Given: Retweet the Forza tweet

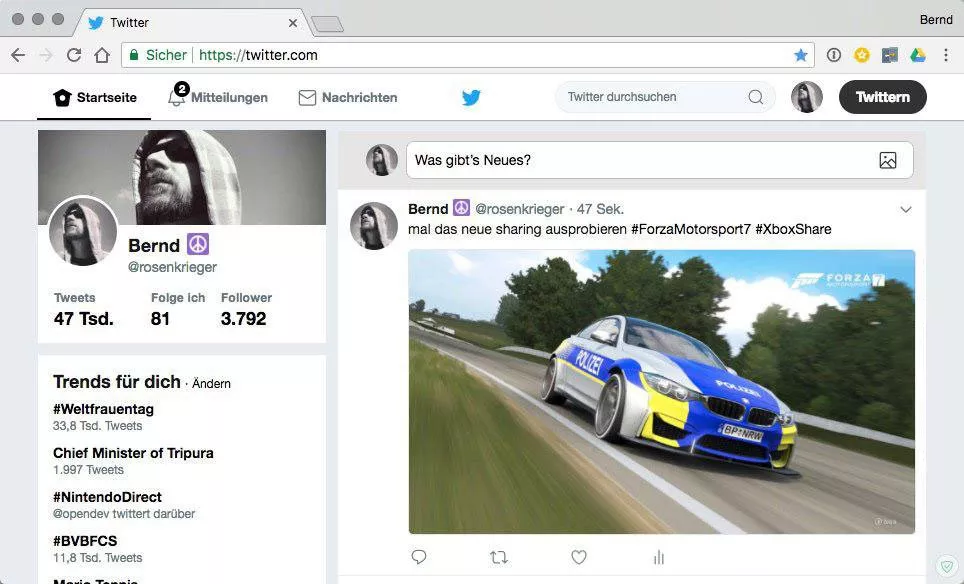Looking at the screenshot, I should coord(499,557).
